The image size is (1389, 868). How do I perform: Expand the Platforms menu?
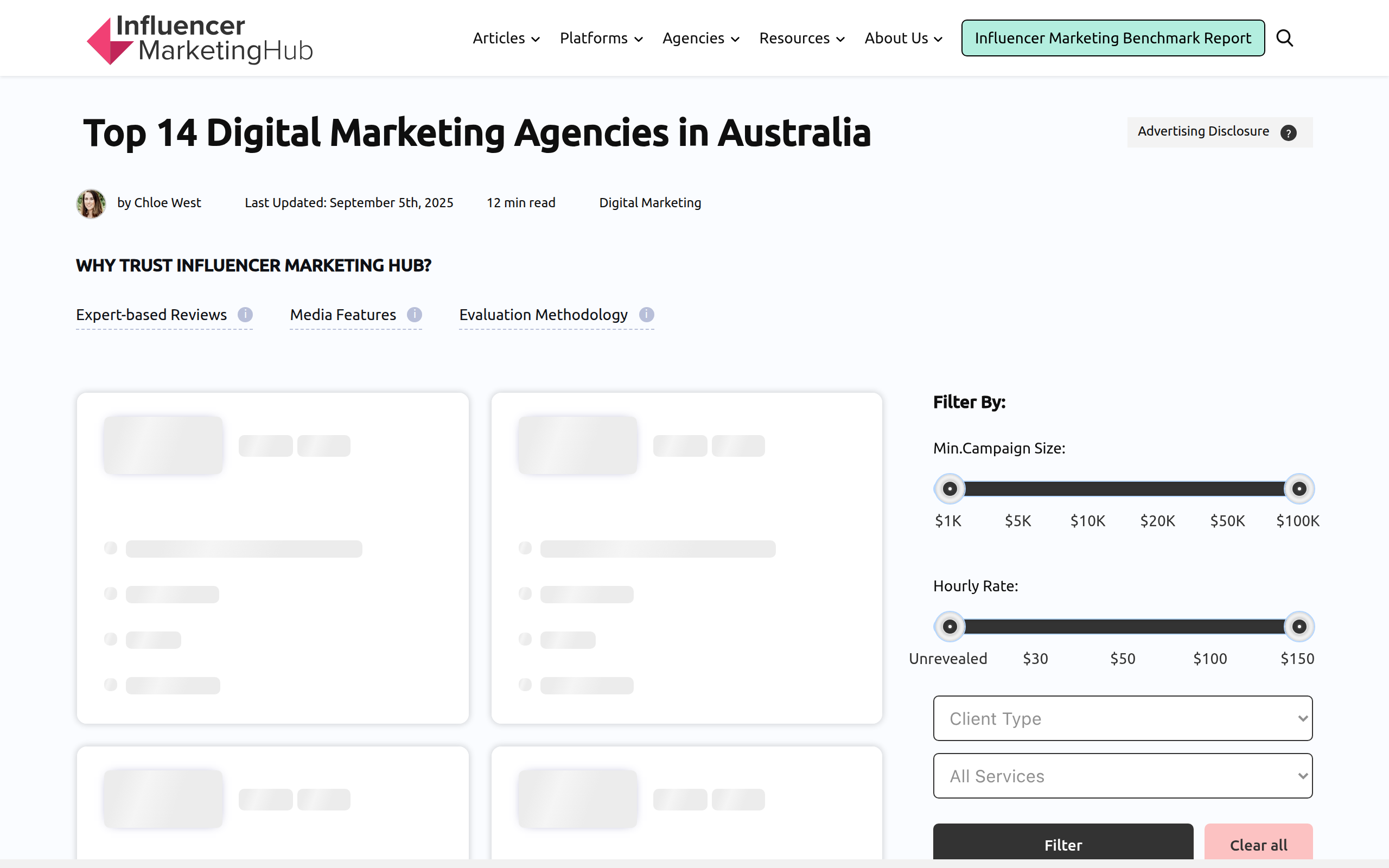[x=601, y=39]
